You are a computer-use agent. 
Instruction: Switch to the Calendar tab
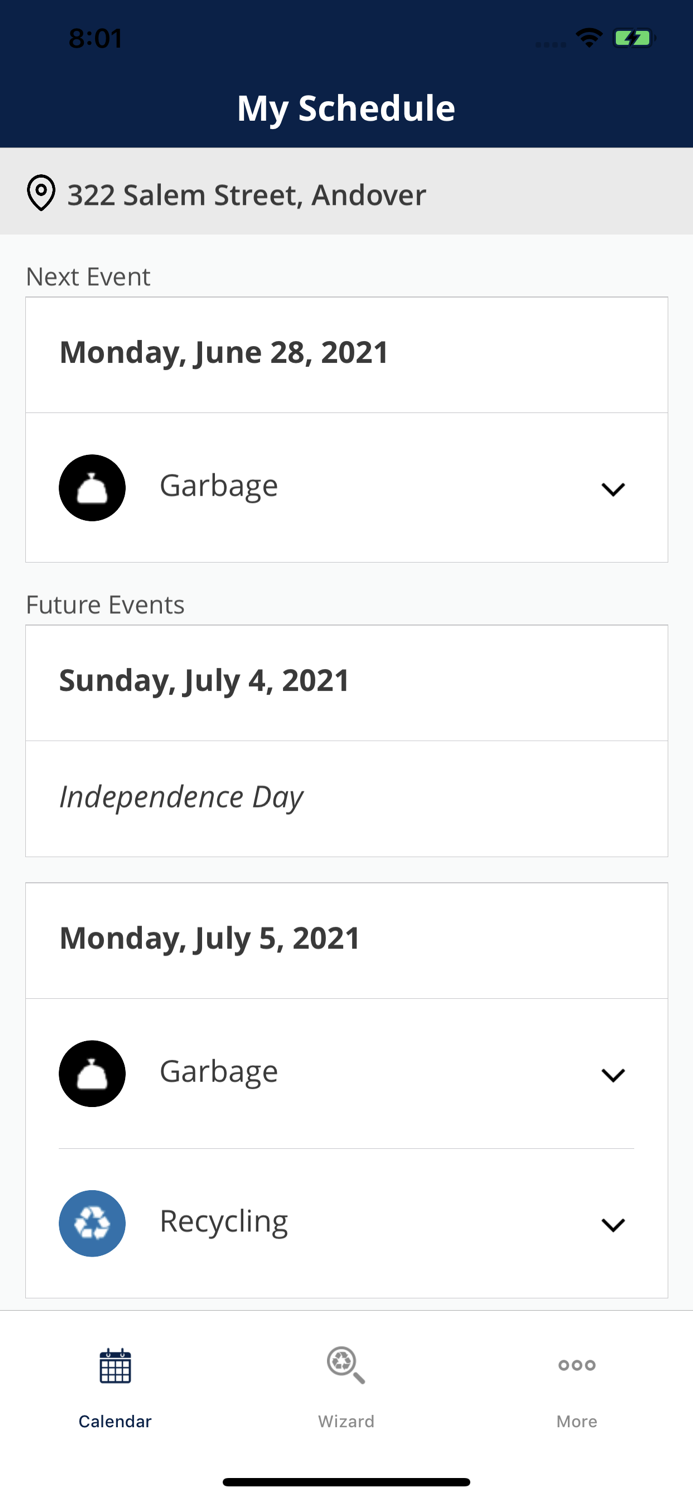tap(115, 1388)
